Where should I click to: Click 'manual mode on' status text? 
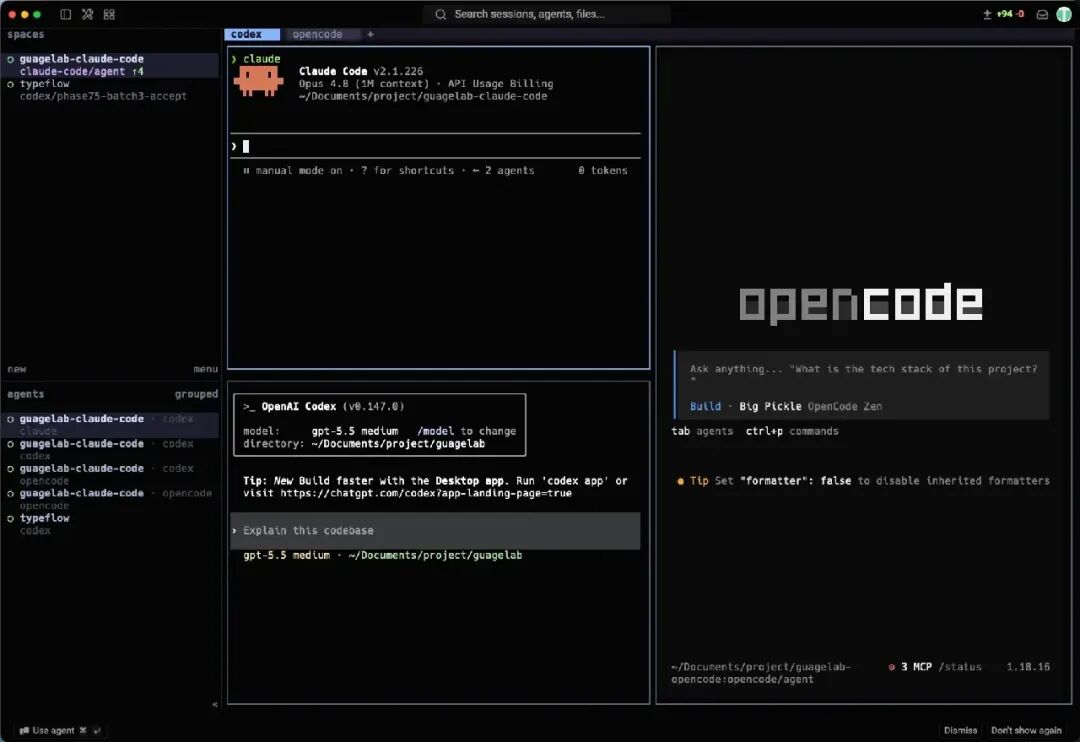click(299, 170)
